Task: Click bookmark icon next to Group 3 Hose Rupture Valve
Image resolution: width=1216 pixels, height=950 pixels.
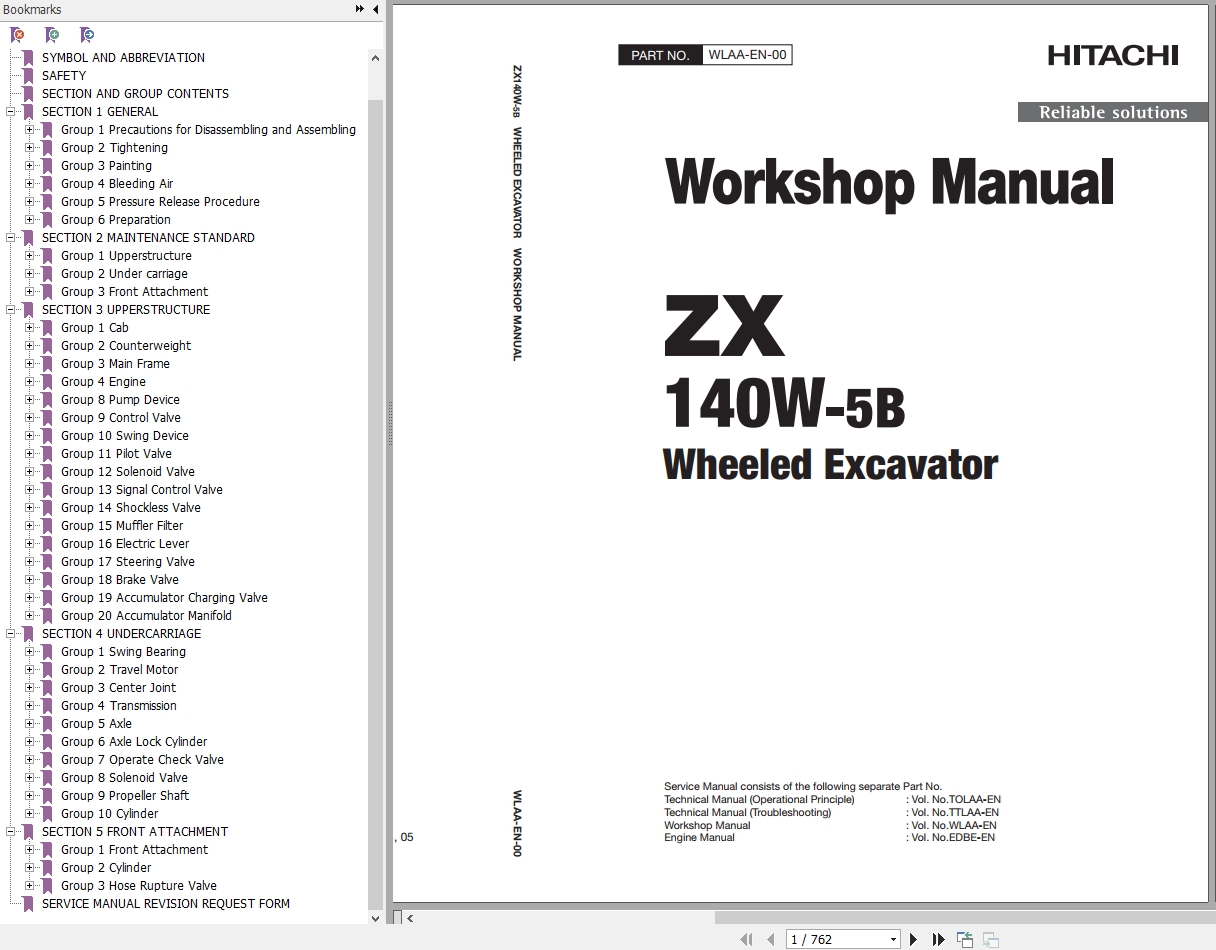Action: click(x=47, y=886)
